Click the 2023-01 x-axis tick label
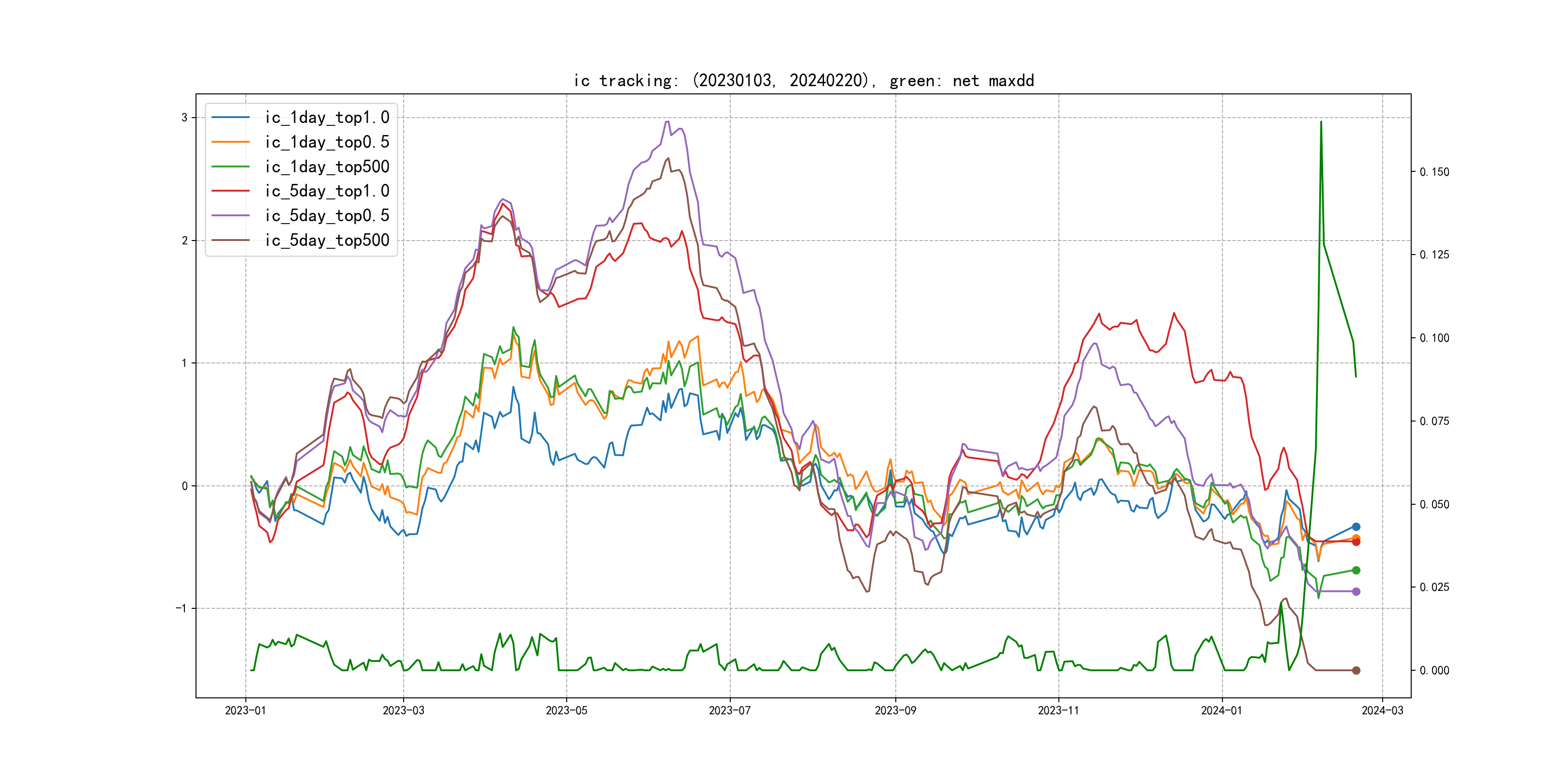Image resolution: width=1568 pixels, height=784 pixels. pos(245,710)
